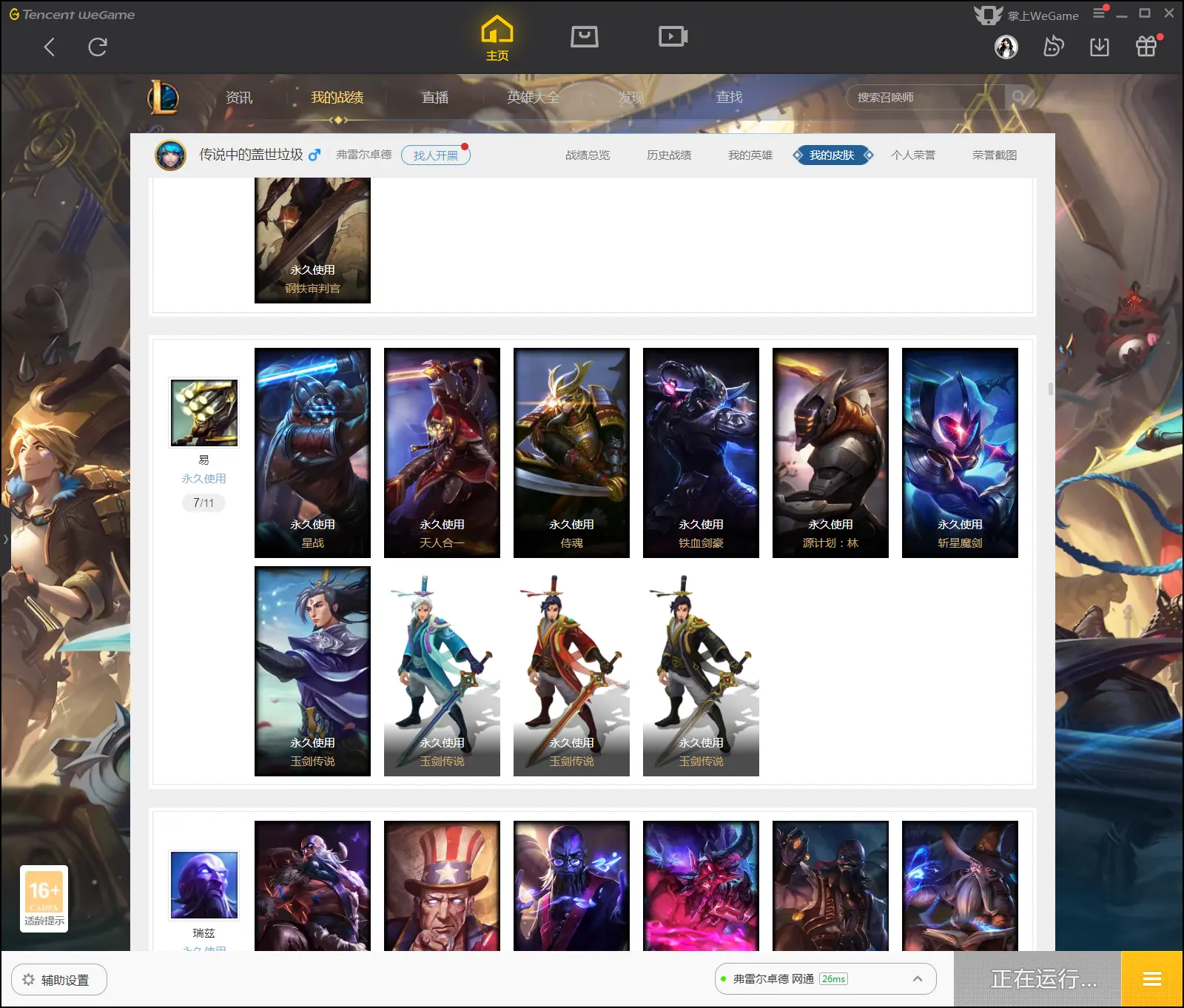Click the page vertical scrollbar
The image size is (1184, 1008).
pos(1050,389)
